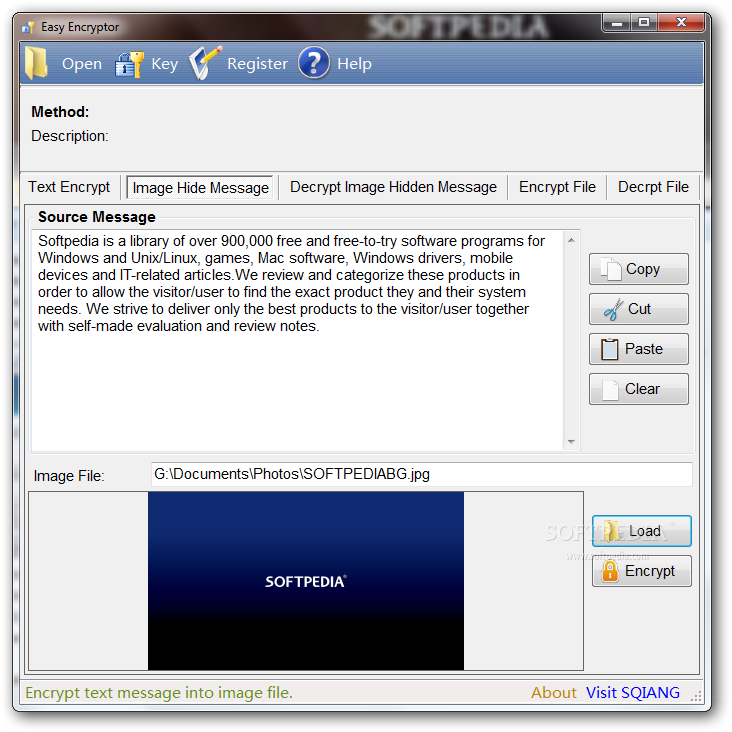Click the Key padlock icon in toolbar
Viewport: 732px width, 732px height.
129,64
